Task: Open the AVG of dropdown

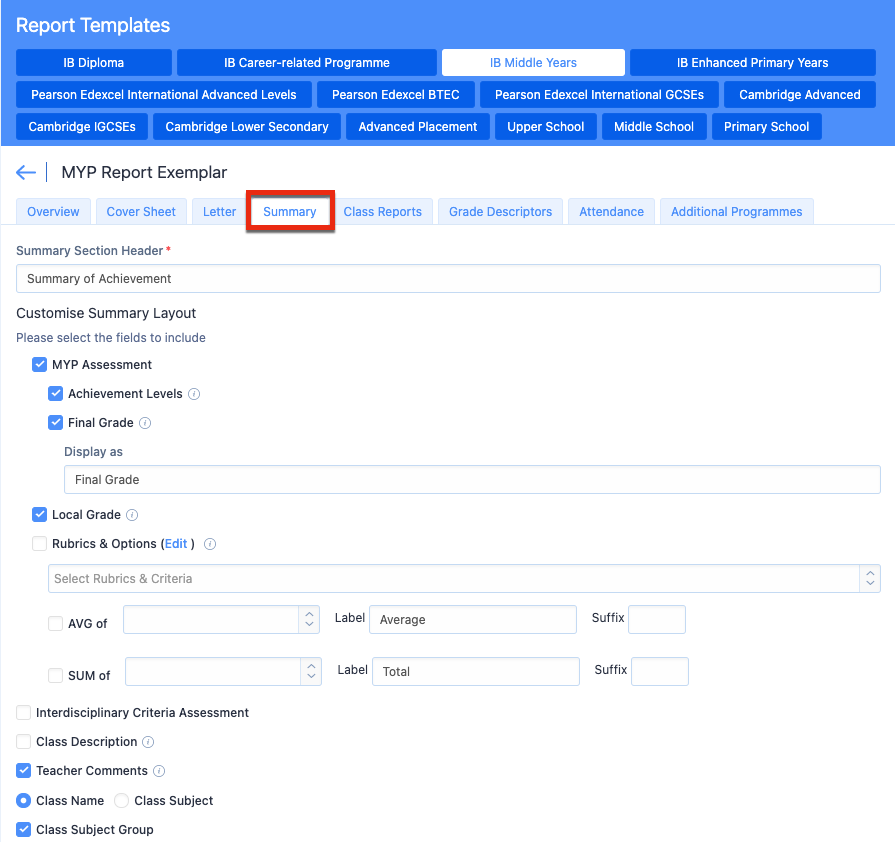Action: (x=221, y=620)
